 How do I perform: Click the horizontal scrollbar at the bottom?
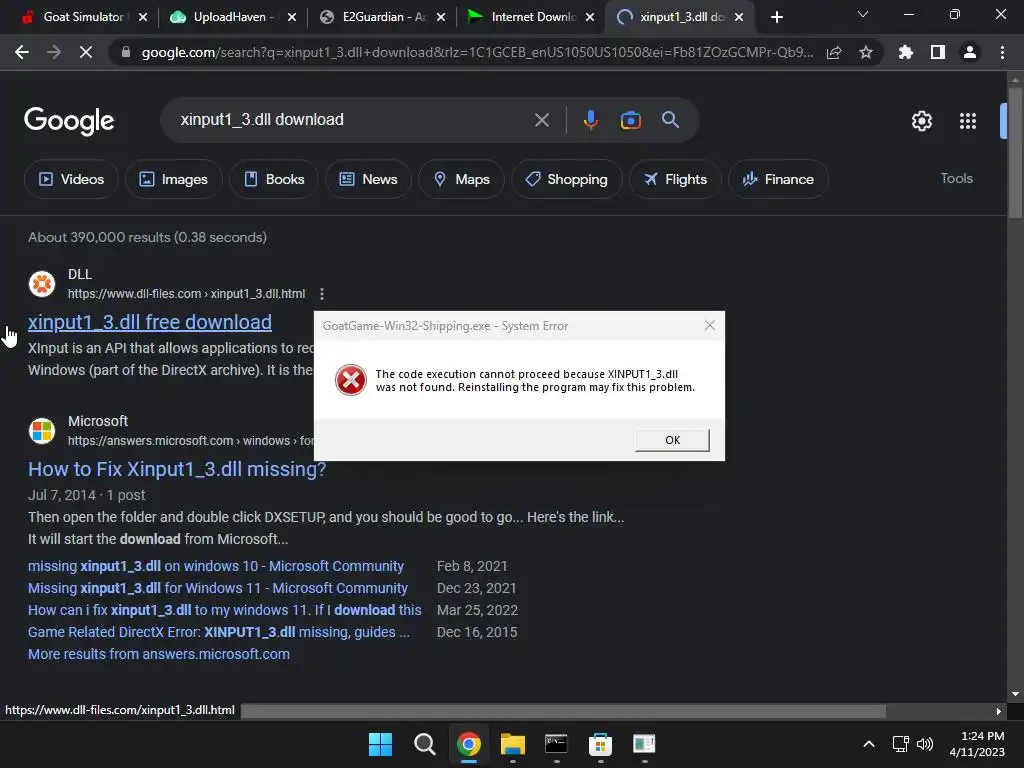[563, 711]
